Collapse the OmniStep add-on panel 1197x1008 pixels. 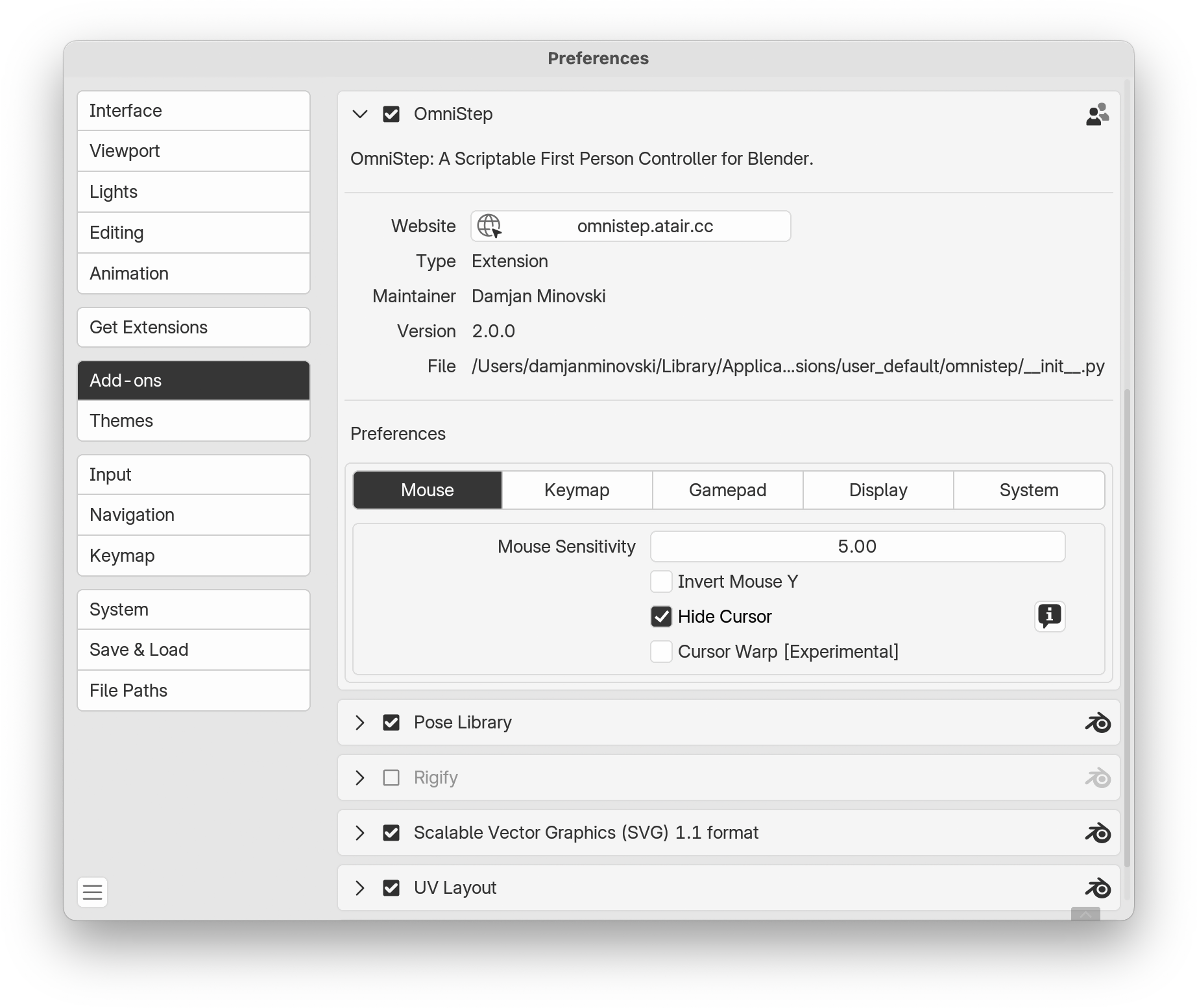(360, 115)
